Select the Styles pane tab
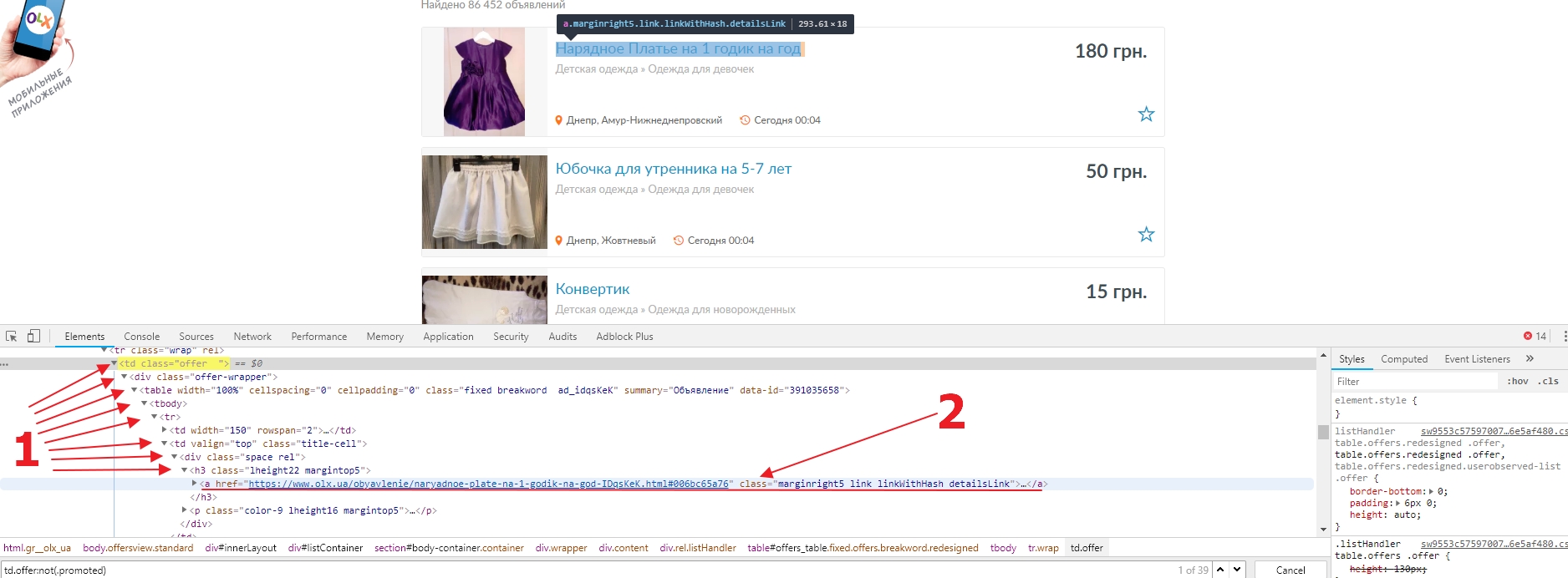 pos(1352,358)
